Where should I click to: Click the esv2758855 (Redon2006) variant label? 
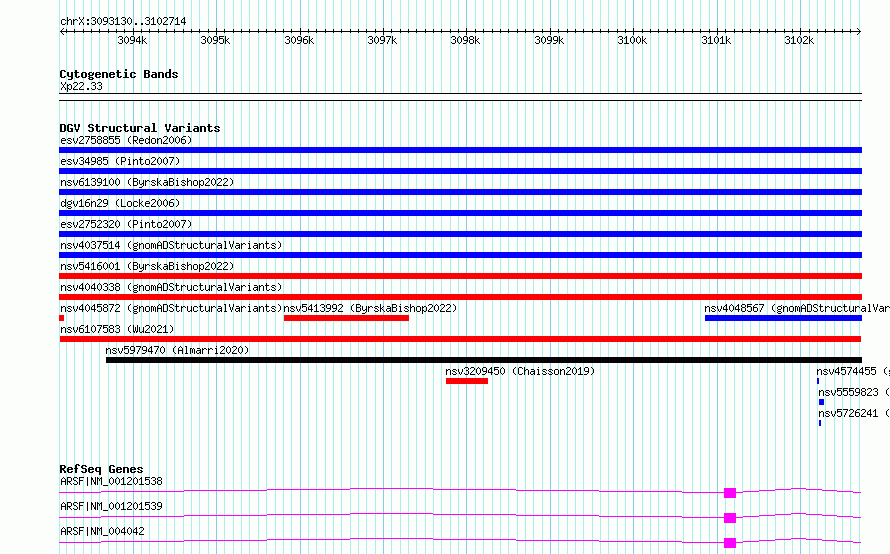pos(126,140)
